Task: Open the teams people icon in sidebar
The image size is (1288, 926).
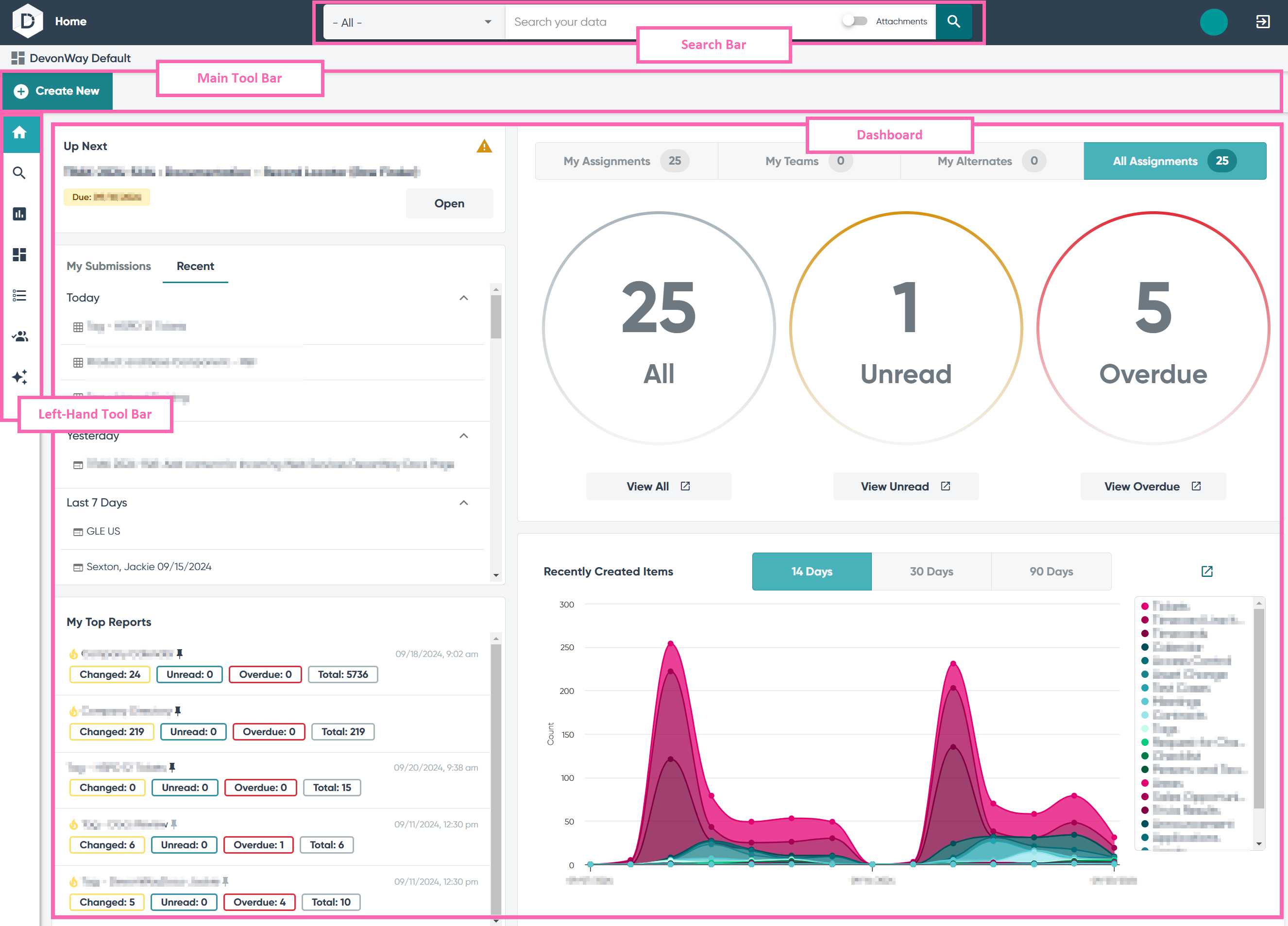Action: (x=19, y=336)
